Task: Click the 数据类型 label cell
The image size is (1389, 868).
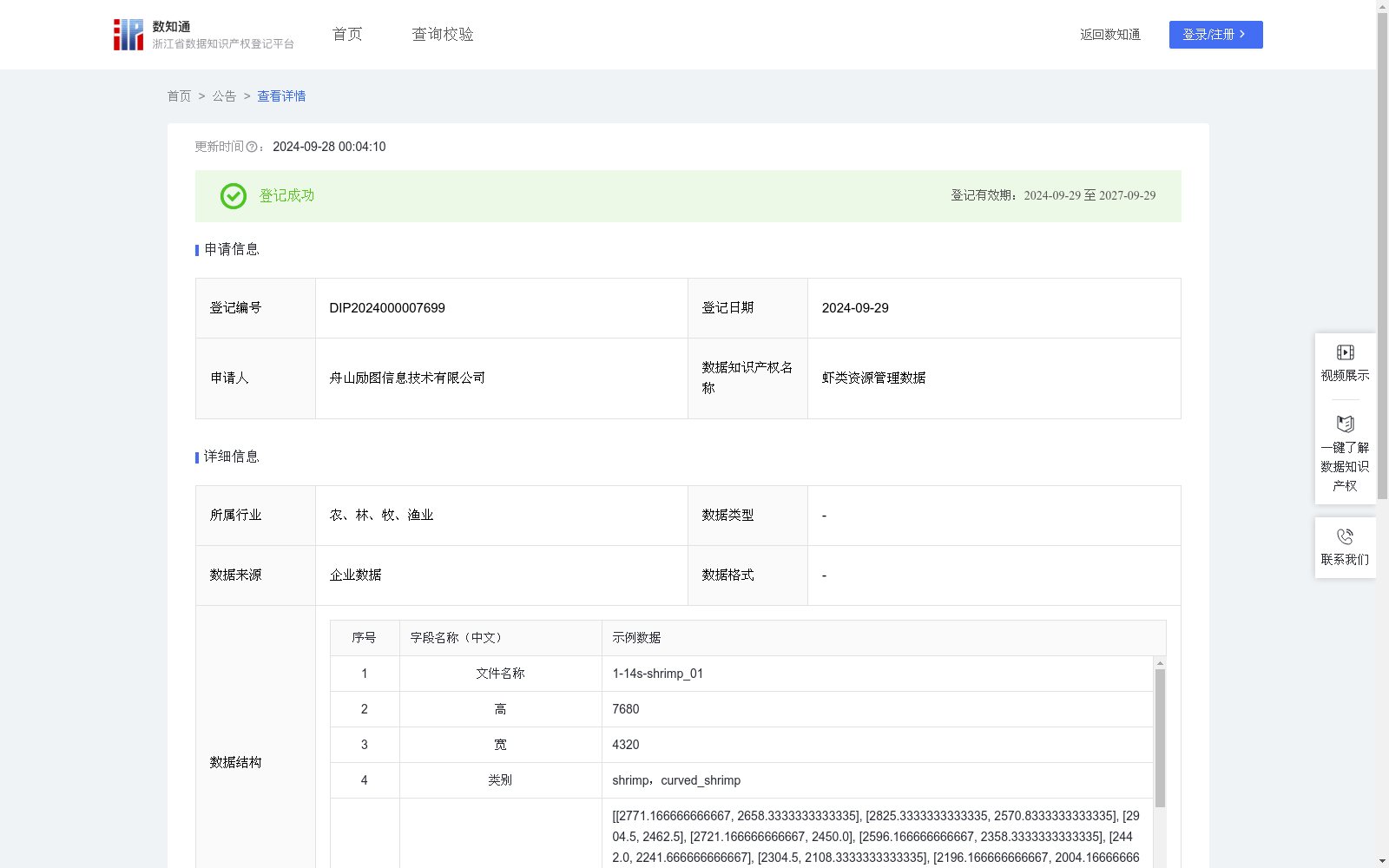Action: [x=747, y=516]
